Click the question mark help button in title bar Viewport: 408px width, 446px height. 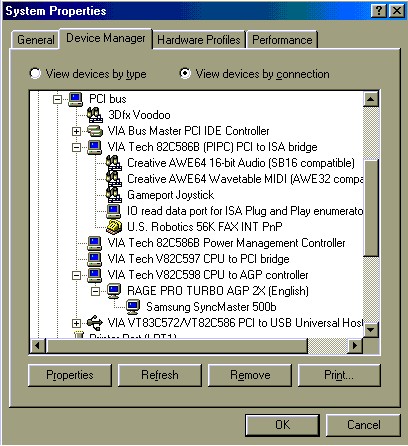379,11
